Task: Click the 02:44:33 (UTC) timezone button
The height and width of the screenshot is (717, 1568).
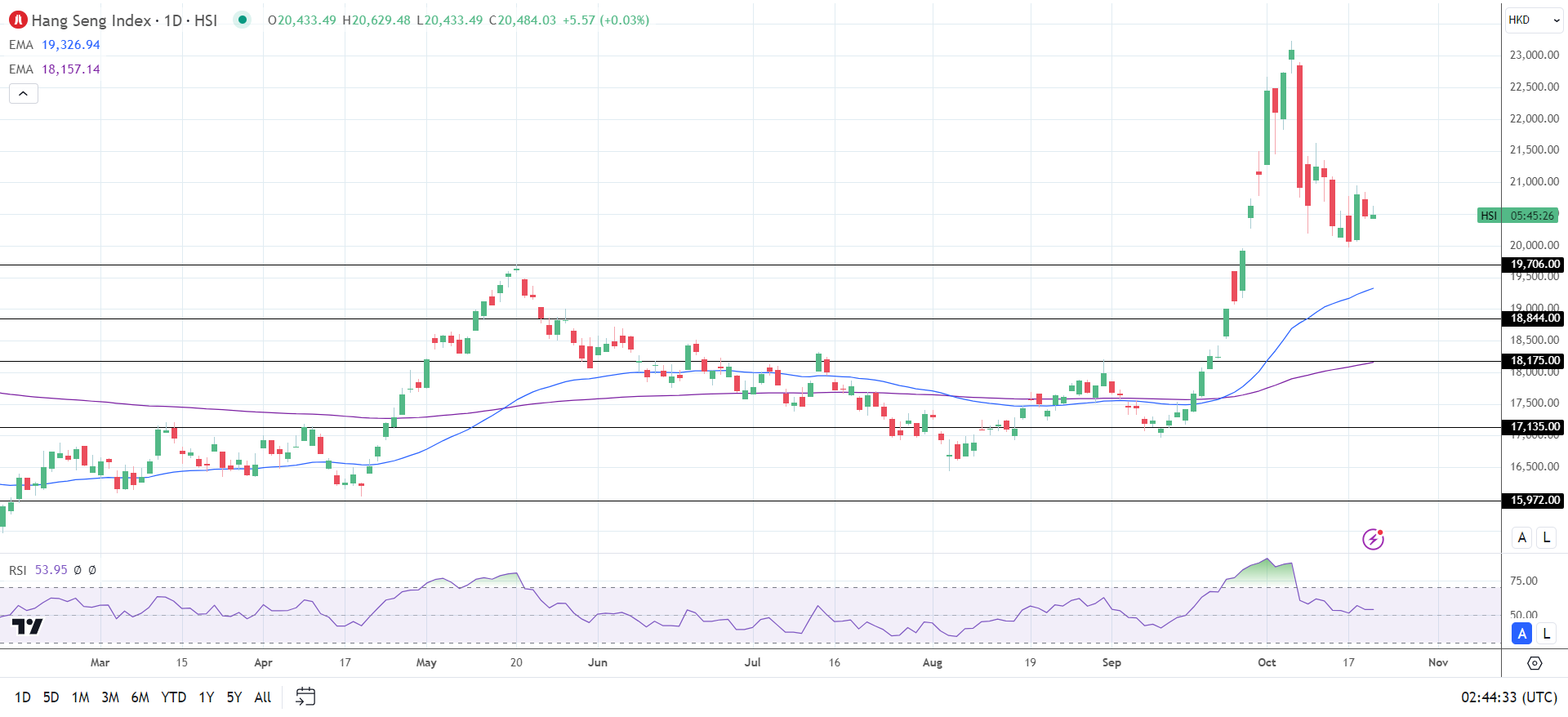Action: (x=1509, y=697)
